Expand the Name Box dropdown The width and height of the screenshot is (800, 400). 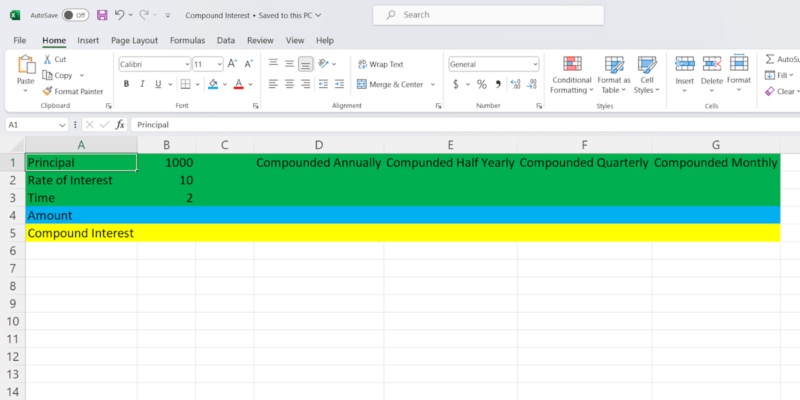pyautogui.click(x=62, y=125)
